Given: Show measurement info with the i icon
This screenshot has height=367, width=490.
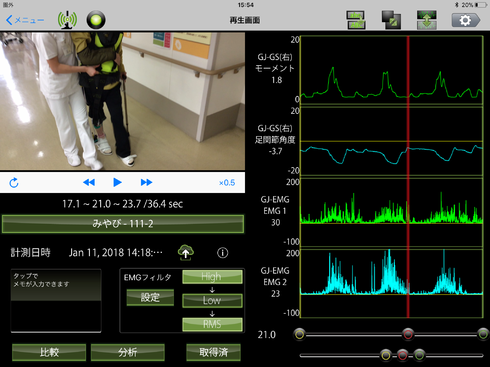Looking at the screenshot, I should click(x=223, y=253).
